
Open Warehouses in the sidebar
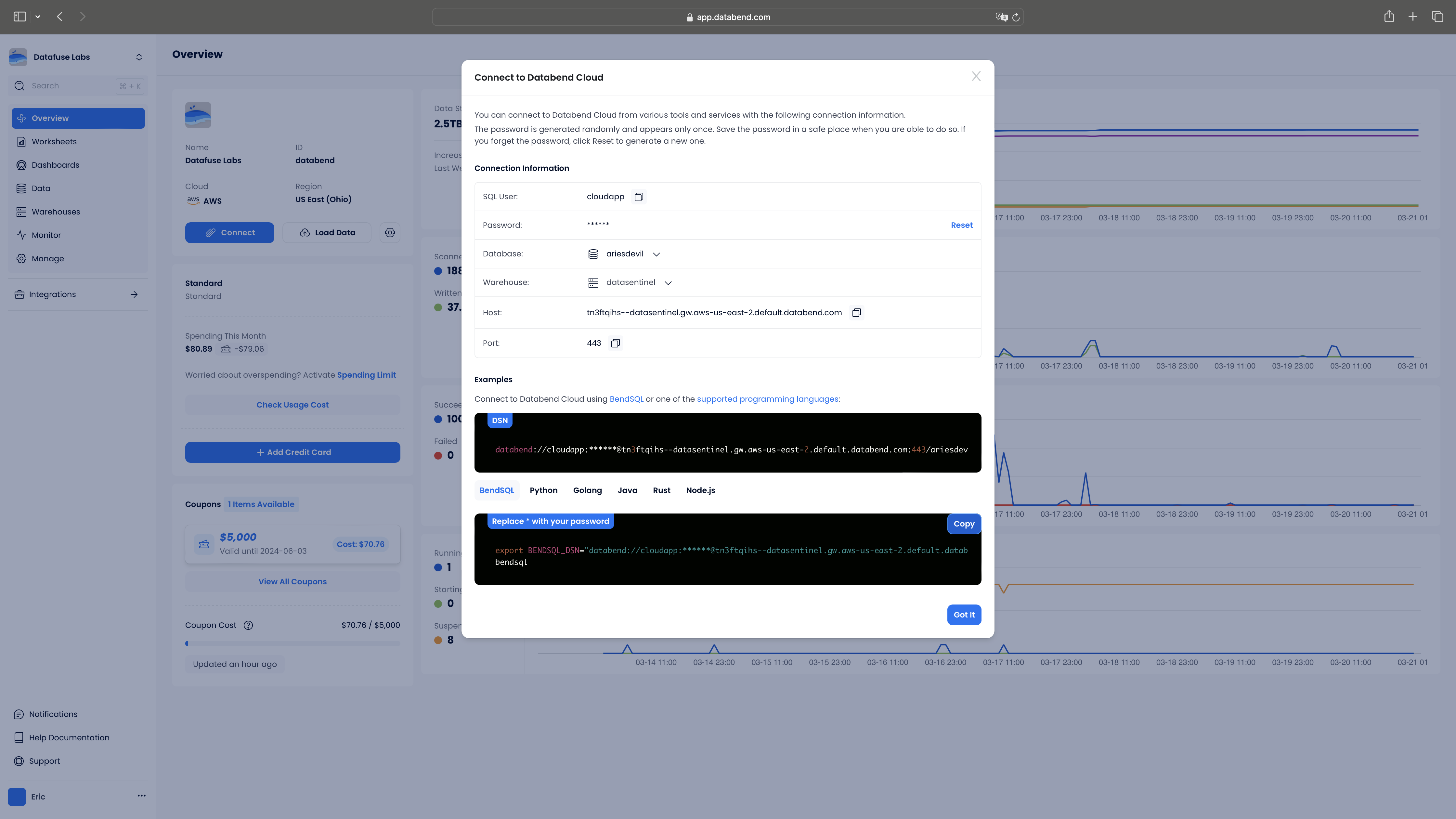click(x=78, y=212)
